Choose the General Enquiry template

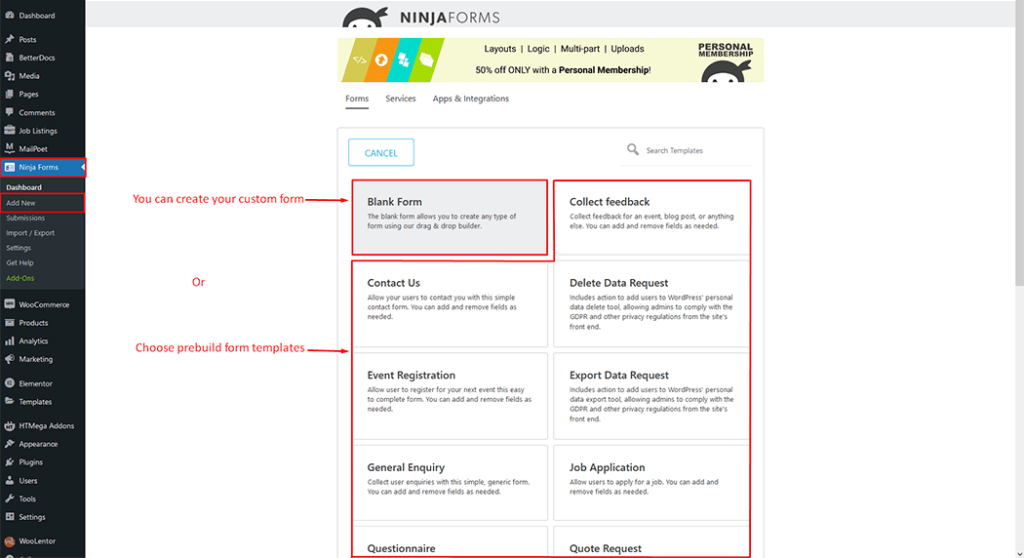450,483
